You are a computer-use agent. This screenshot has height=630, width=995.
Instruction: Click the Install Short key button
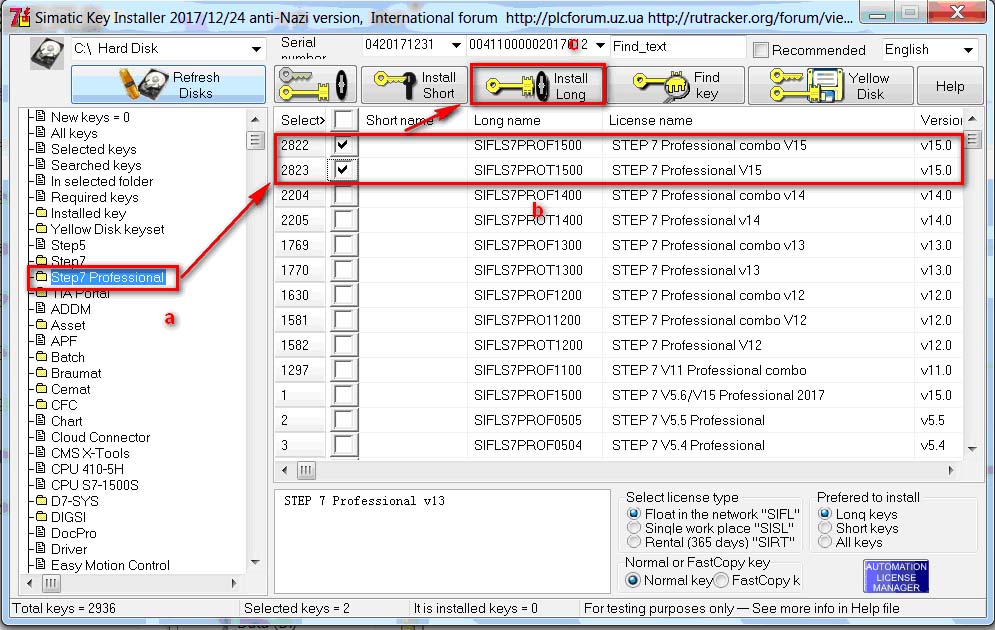pos(414,85)
